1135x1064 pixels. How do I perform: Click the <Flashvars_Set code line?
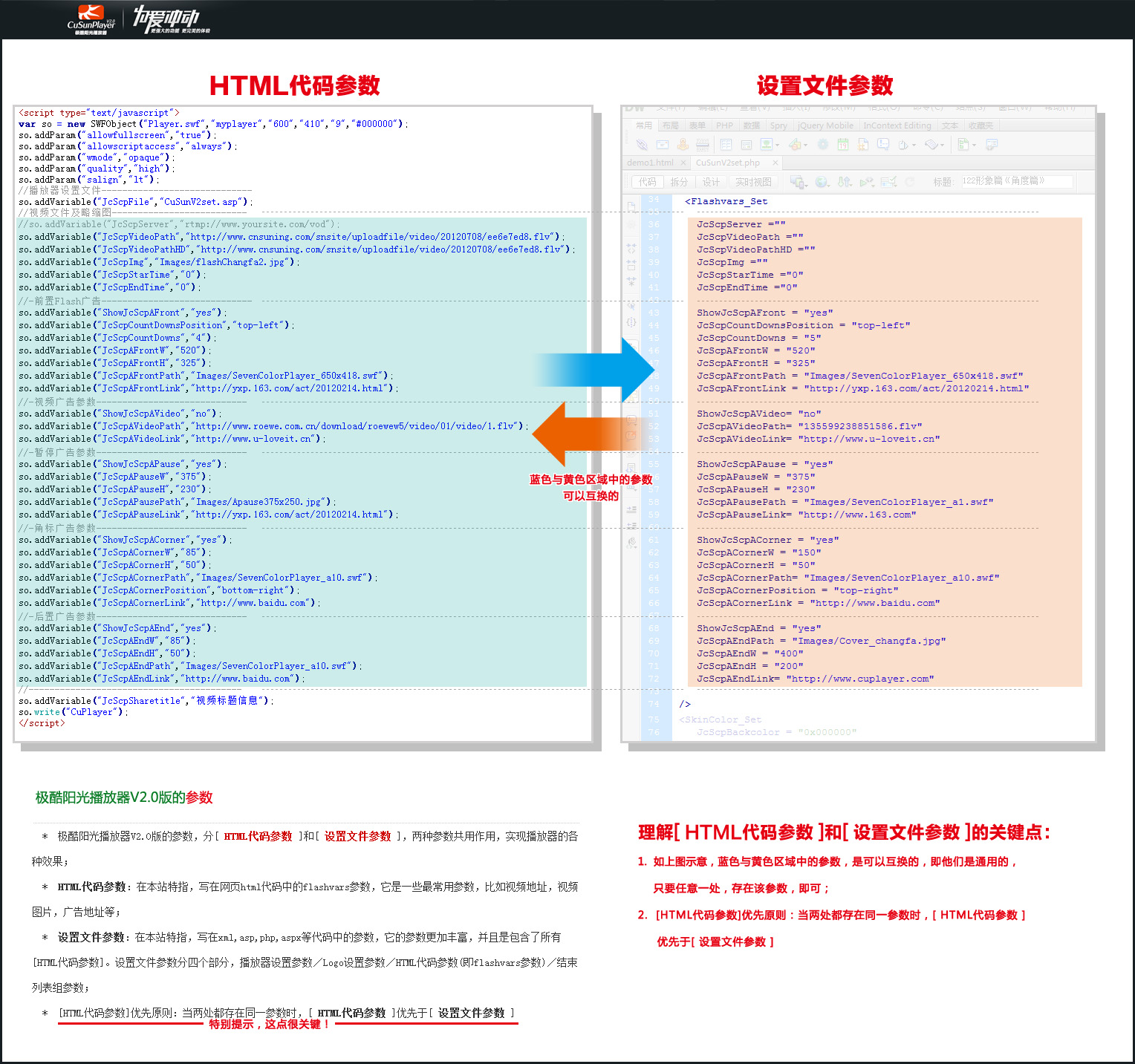[x=726, y=201]
